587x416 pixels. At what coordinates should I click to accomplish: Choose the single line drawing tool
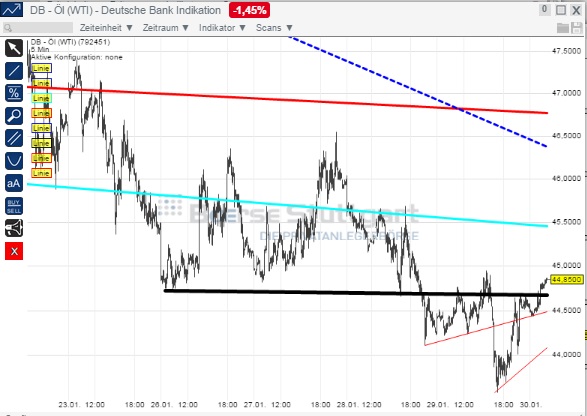point(14,71)
